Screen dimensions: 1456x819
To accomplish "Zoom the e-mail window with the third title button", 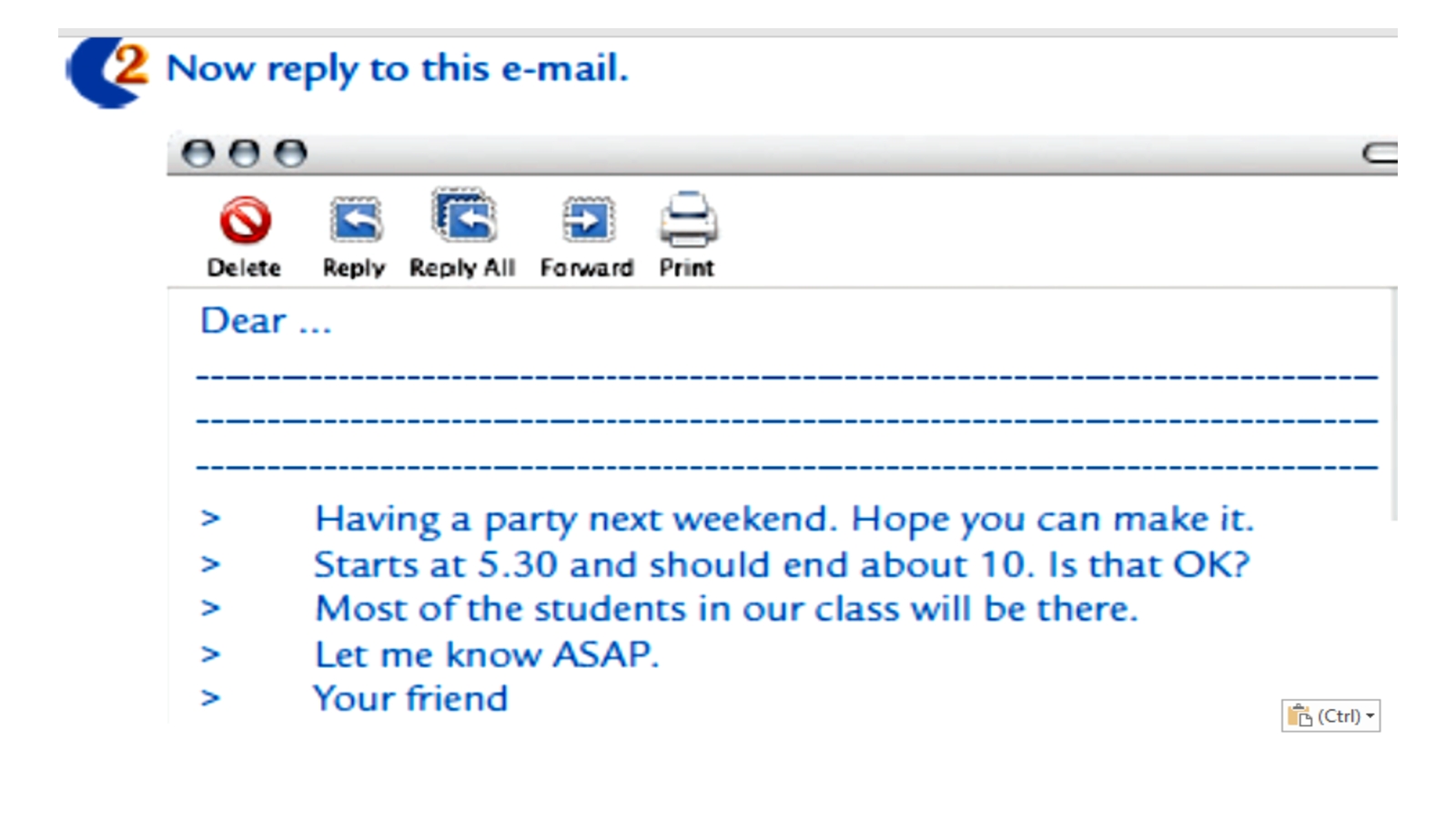I will coord(290,153).
